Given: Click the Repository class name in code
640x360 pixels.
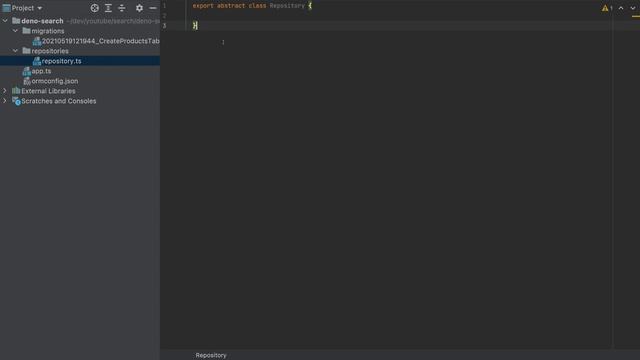Looking at the screenshot, I should (x=287, y=6).
